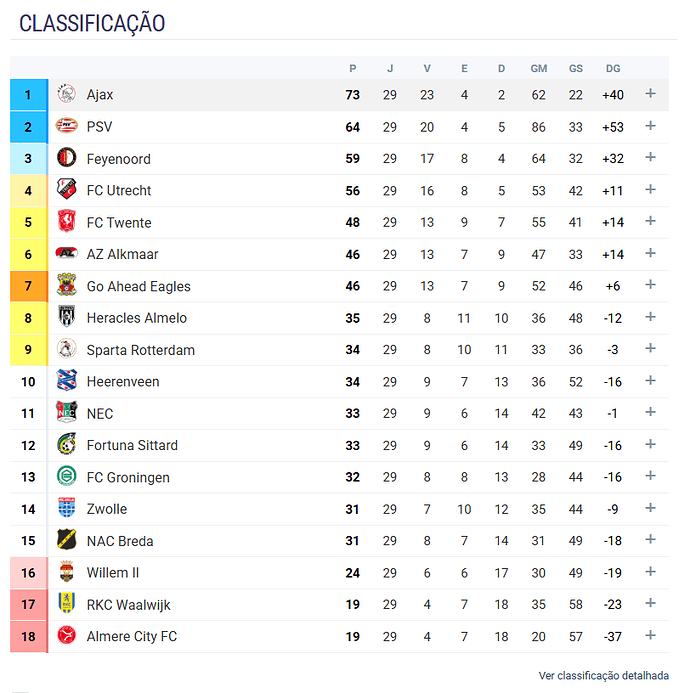The width and height of the screenshot is (690, 693).
Task: Open the AZ Alkmaar logo
Action: pos(67,253)
